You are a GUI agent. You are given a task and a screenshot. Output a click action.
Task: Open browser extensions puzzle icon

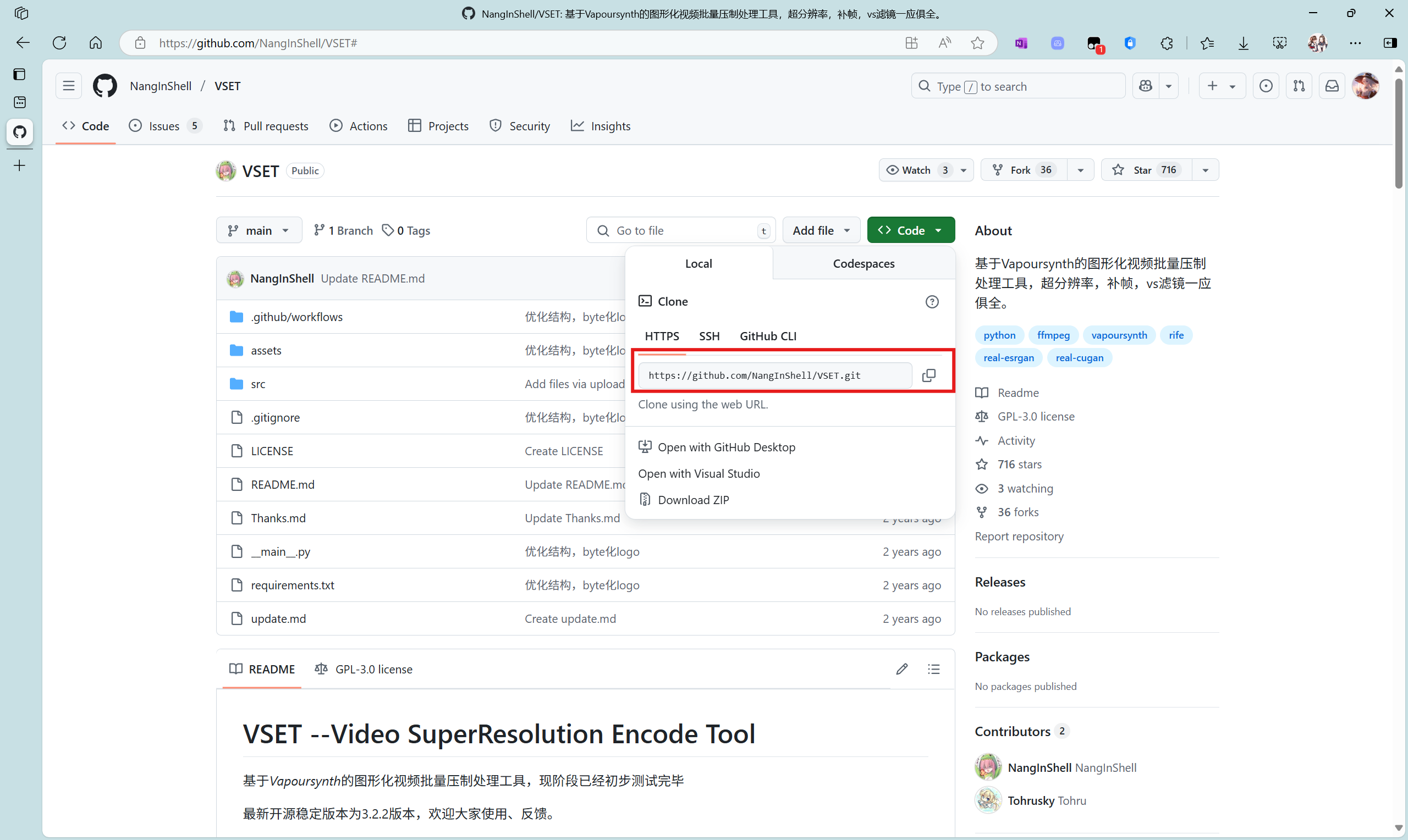[x=1167, y=43]
